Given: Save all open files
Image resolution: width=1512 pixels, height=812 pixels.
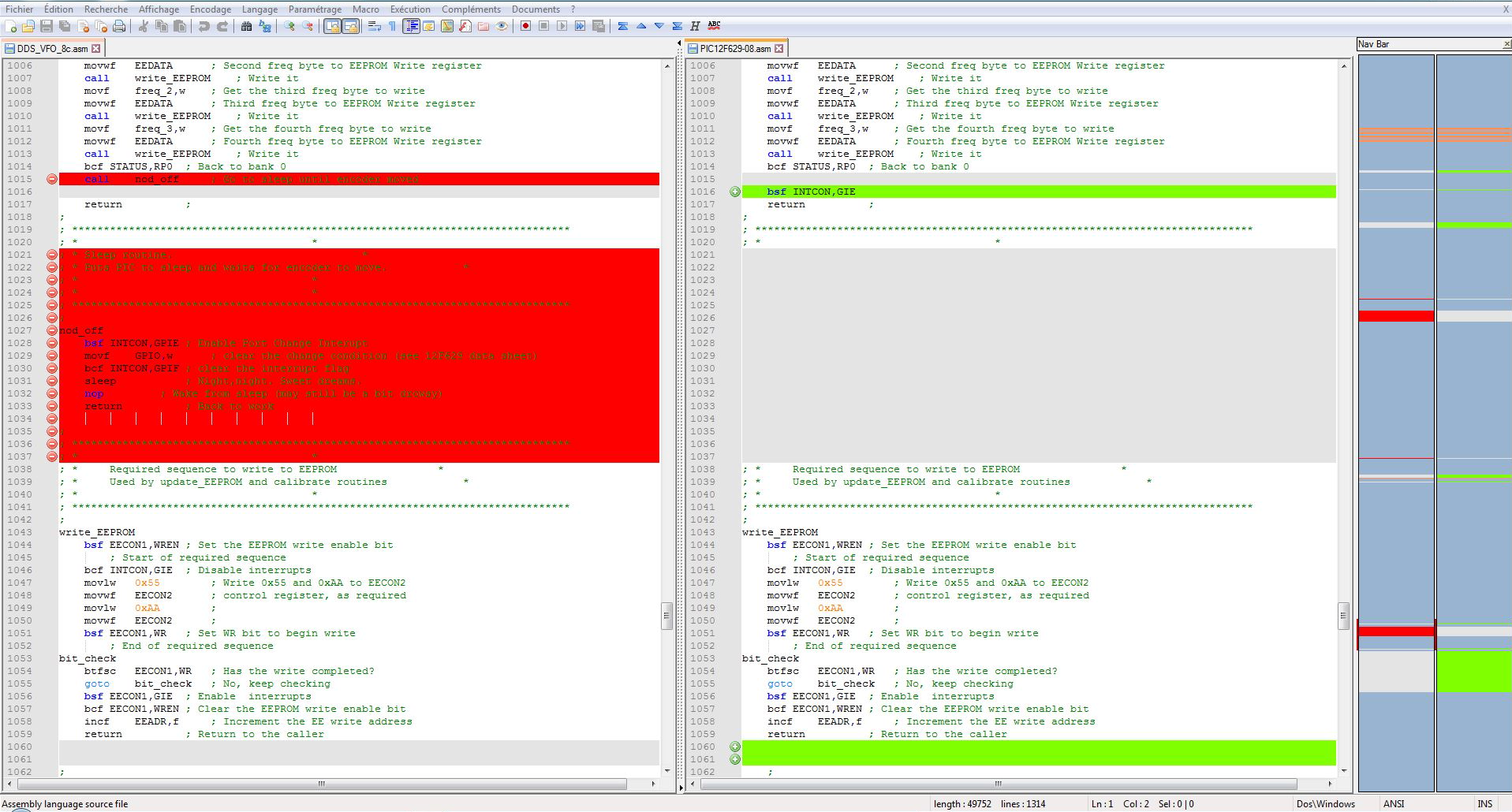Looking at the screenshot, I should [65, 26].
